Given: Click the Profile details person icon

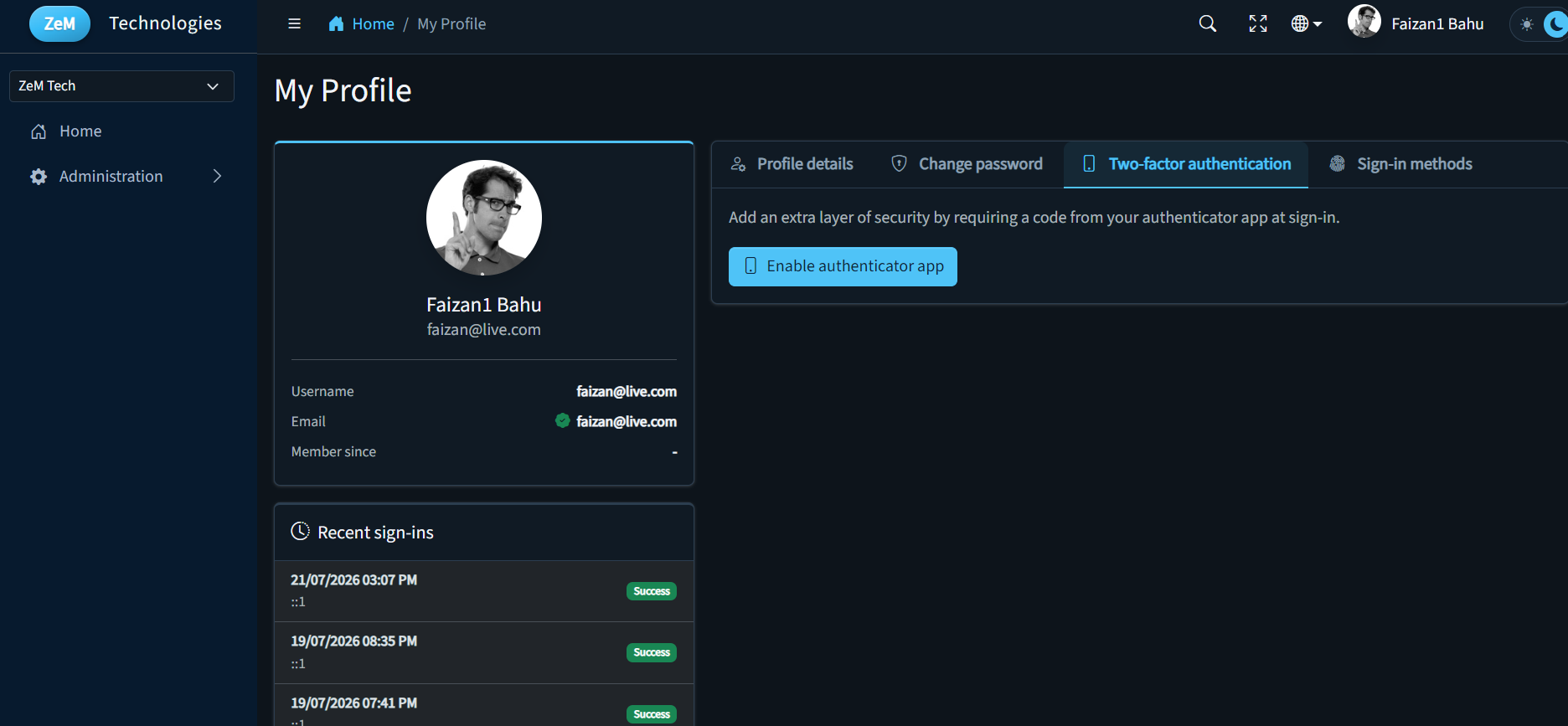Looking at the screenshot, I should coord(738,164).
